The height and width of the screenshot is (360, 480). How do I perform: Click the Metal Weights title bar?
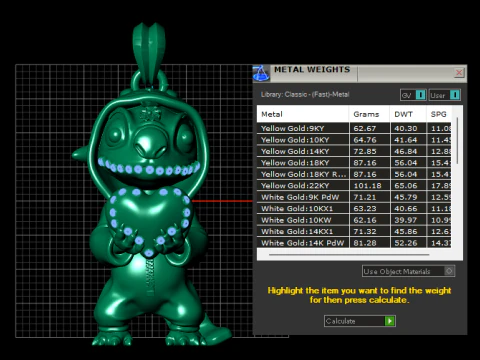click(360, 73)
